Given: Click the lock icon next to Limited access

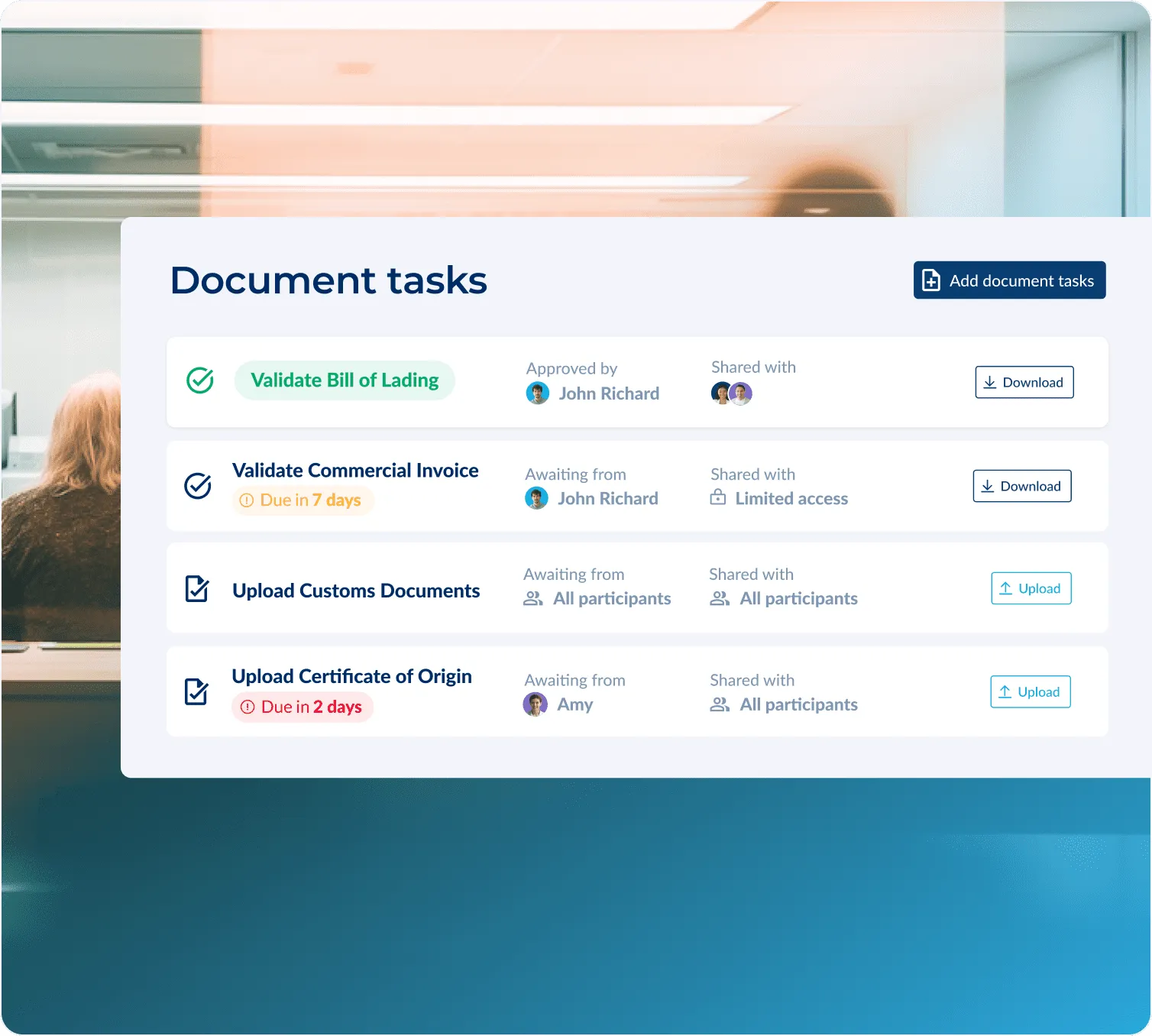Looking at the screenshot, I should [x=718, y=498].
